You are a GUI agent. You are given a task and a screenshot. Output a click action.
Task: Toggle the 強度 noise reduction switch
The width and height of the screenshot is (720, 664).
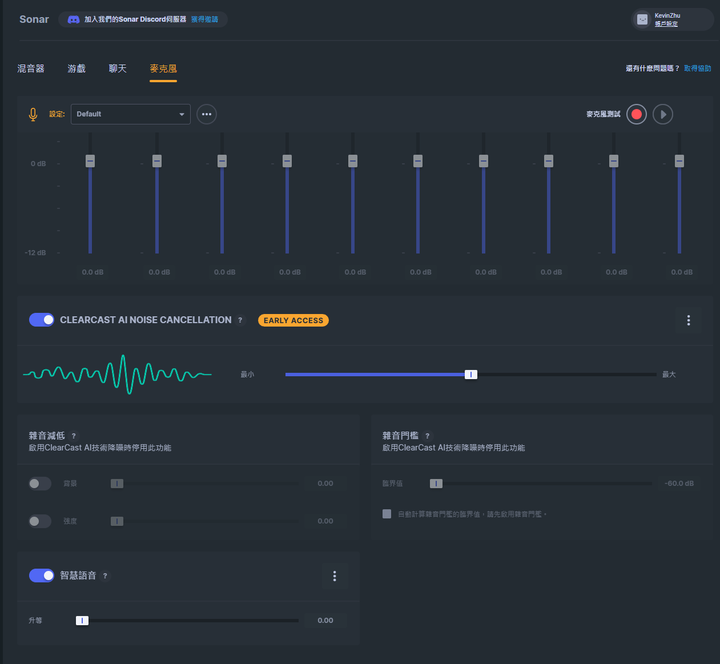(x=40, y=521)
